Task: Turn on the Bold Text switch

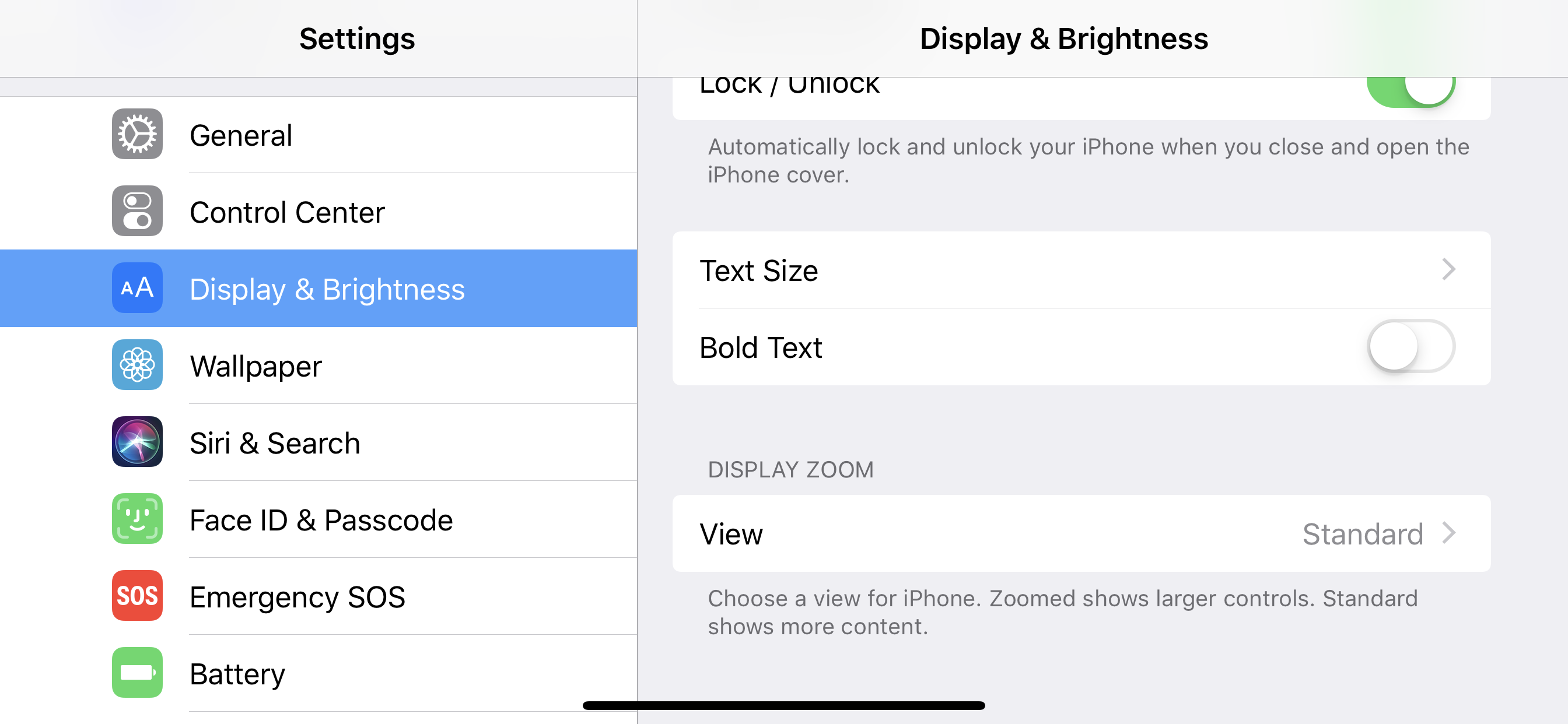Action: (1410, 347)
